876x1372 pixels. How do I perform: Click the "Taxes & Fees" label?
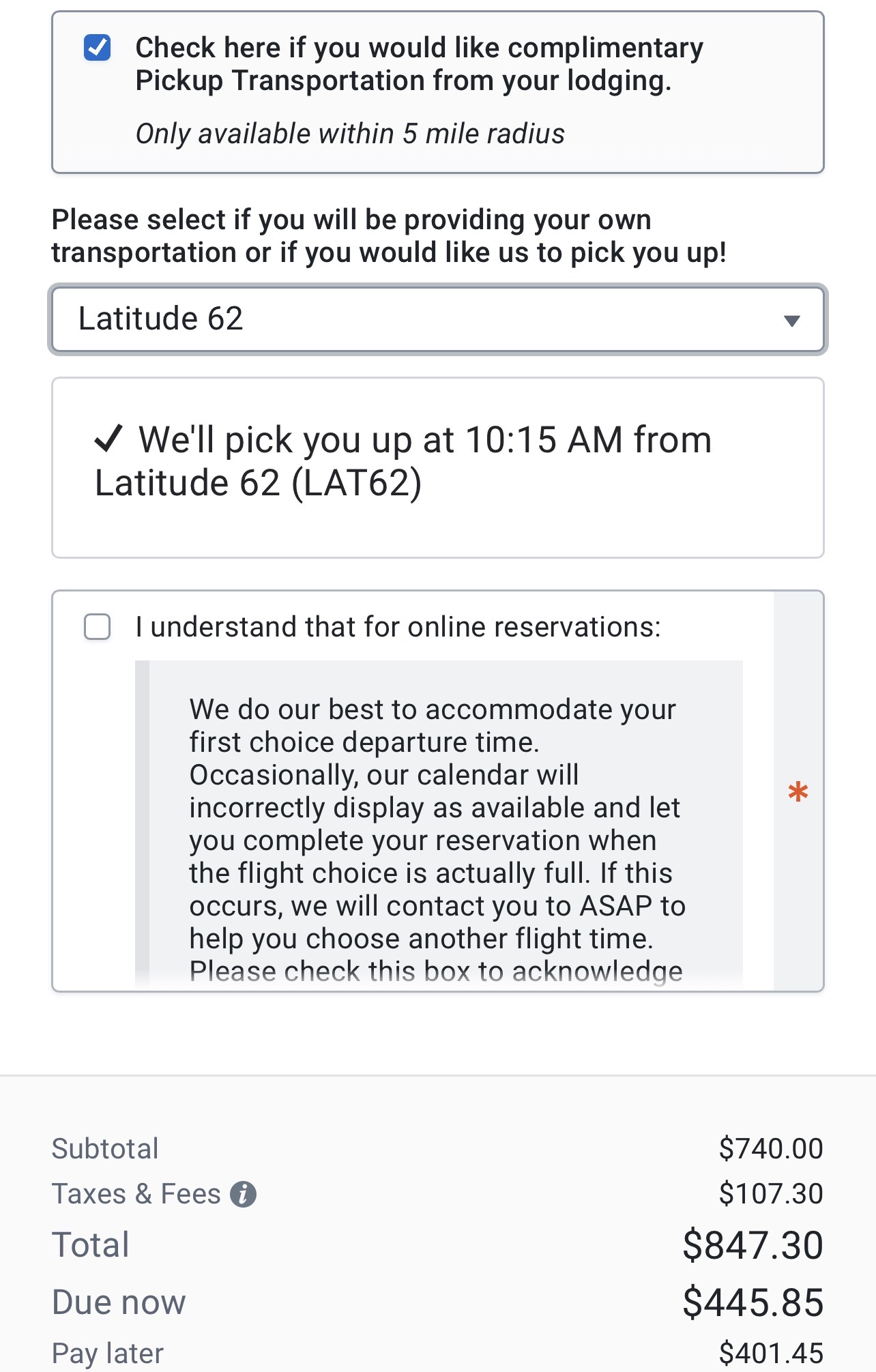[x=136, y=1195]
